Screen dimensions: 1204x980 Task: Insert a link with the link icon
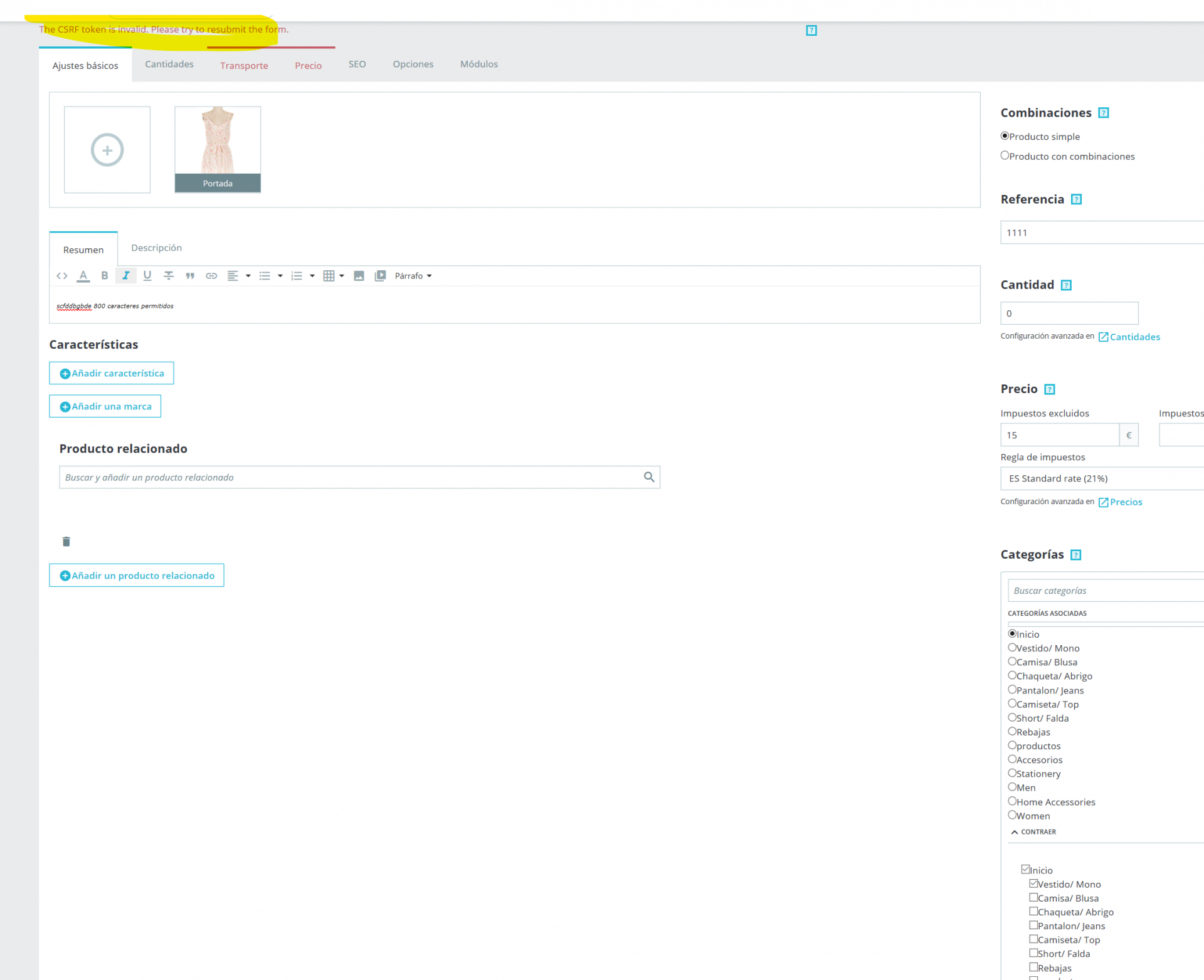[211, 276]
